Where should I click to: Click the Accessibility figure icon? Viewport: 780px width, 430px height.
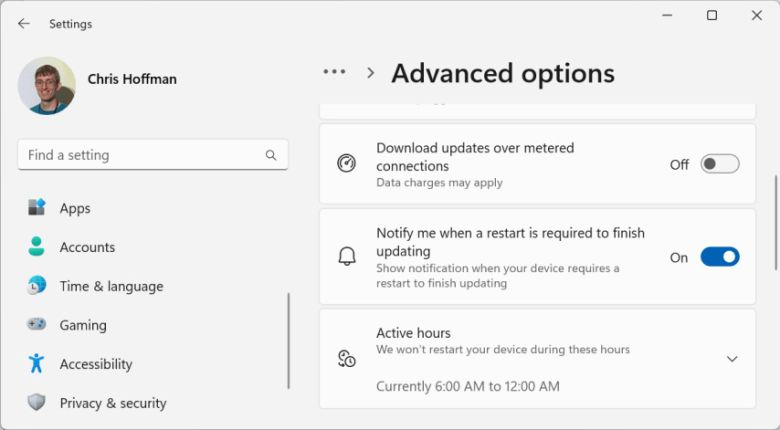click(37, 364)
